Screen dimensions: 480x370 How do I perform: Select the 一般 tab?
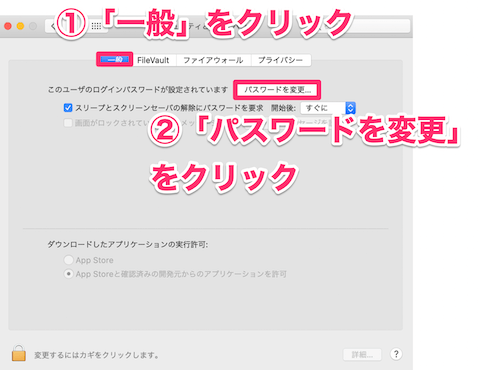click(115, 60)
